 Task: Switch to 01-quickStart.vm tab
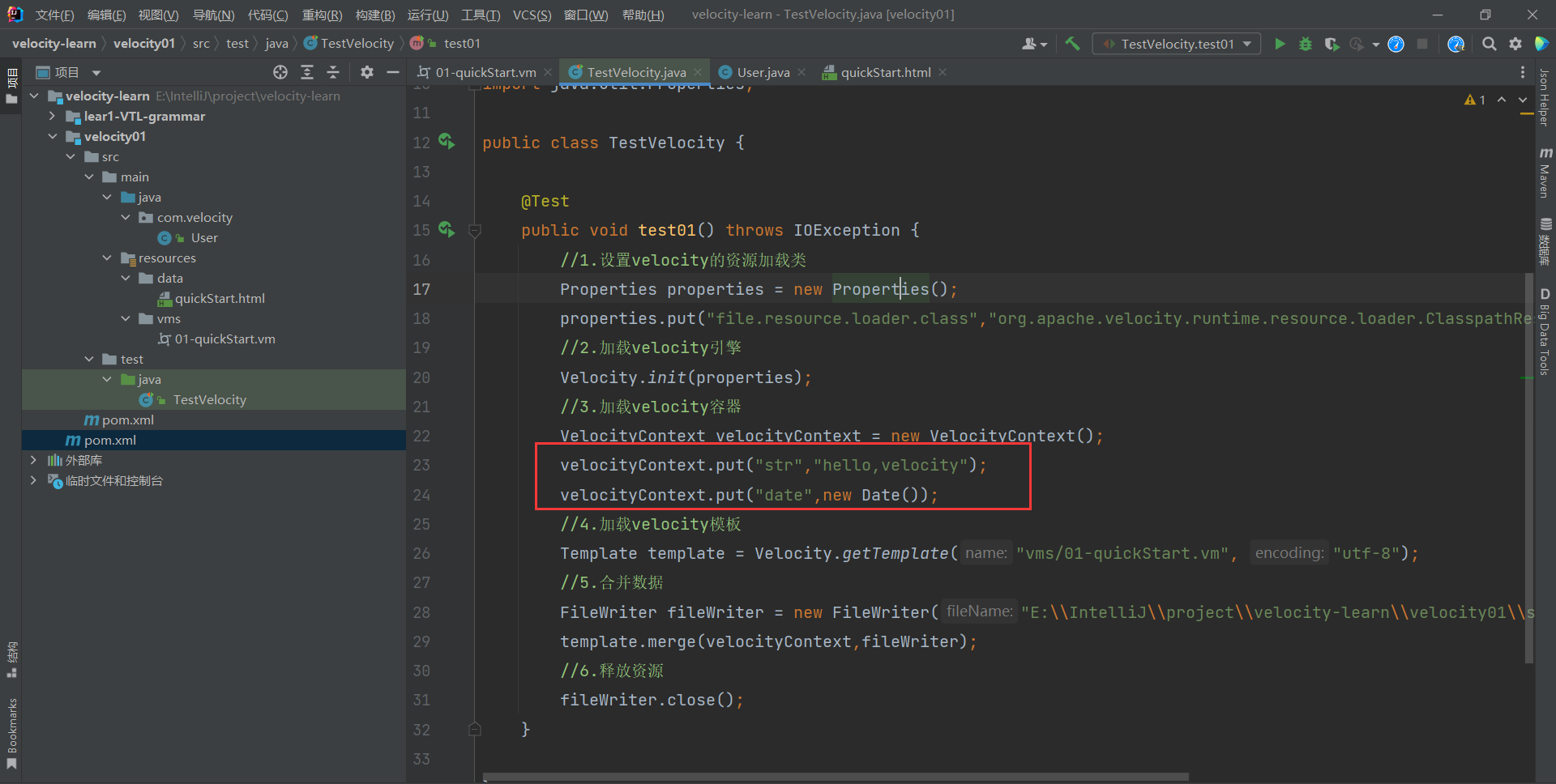tap(485, 72)
